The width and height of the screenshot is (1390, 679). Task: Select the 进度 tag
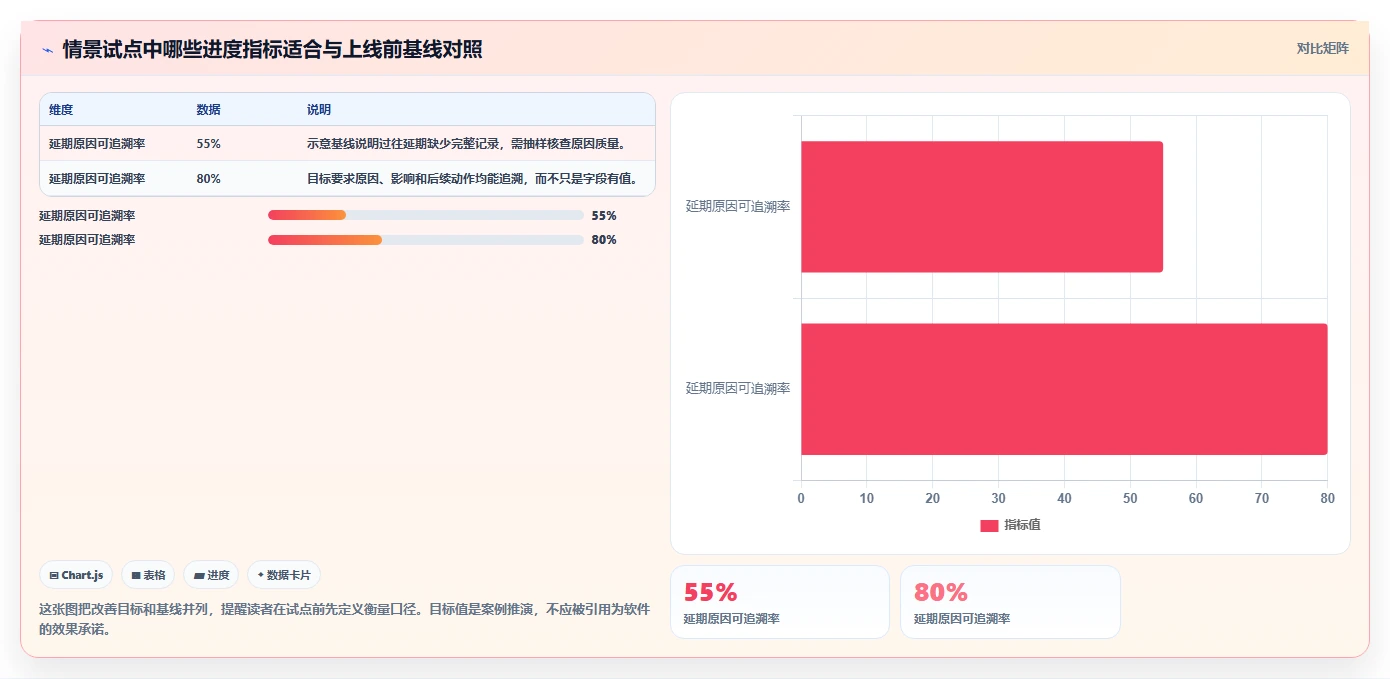[x=211, y=575]
